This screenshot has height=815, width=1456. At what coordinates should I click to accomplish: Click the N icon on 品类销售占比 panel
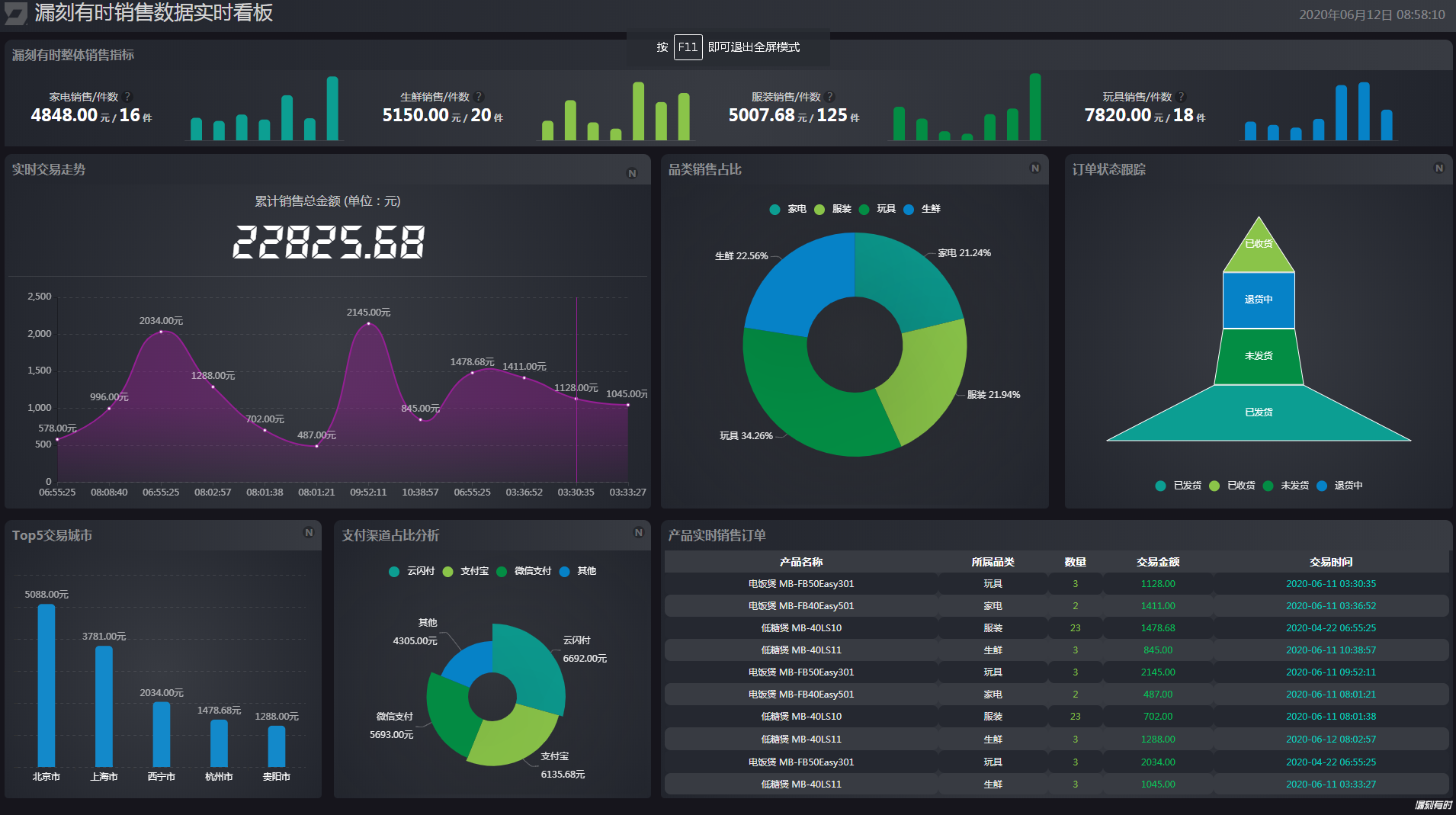click(1035, 168)
